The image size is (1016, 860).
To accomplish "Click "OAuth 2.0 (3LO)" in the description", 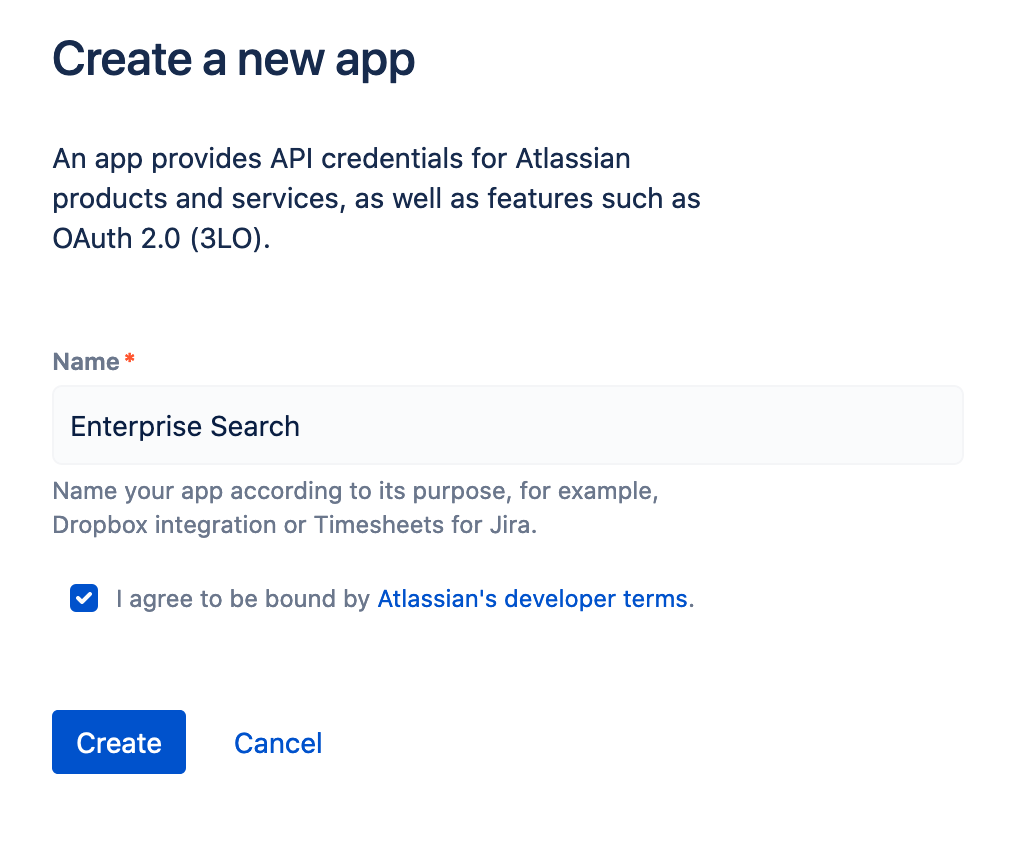I will pos(161,239).
